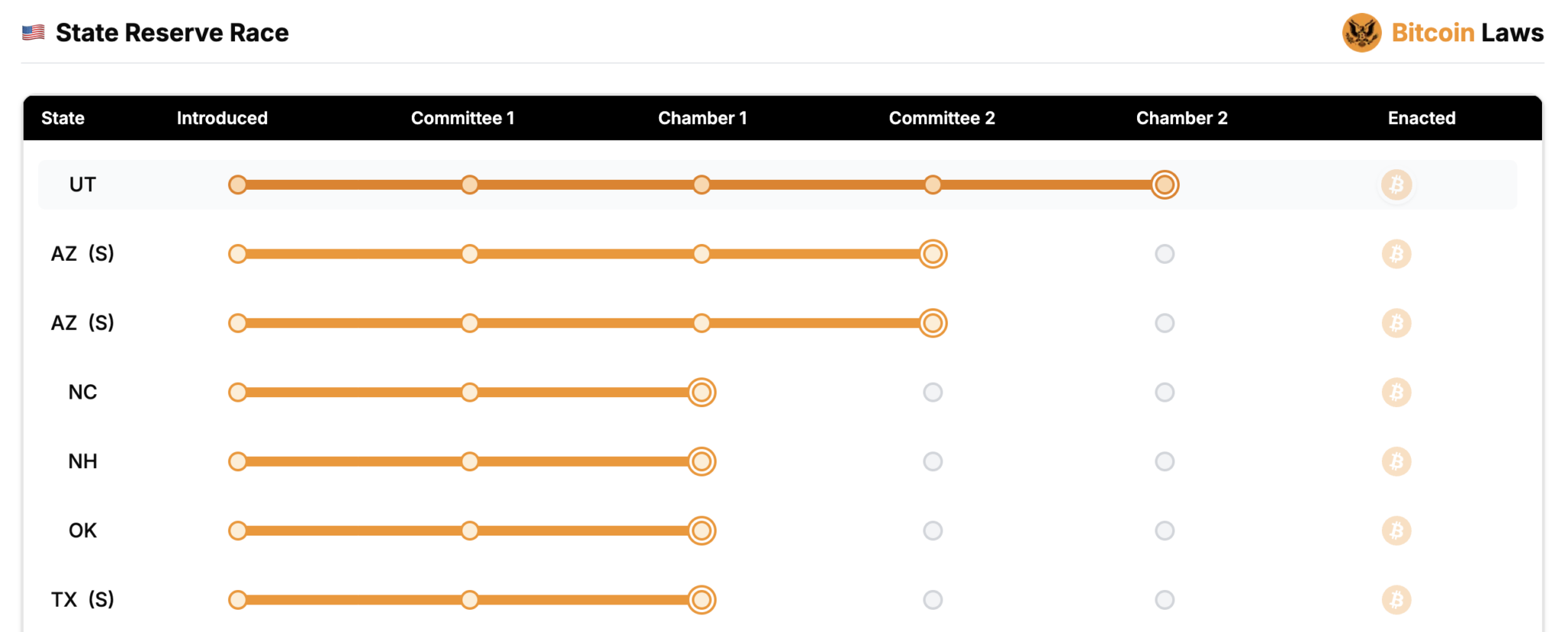Click the Committee 1 column header
The width and height of the screenshot is (1568, 632).
point(462,118)
